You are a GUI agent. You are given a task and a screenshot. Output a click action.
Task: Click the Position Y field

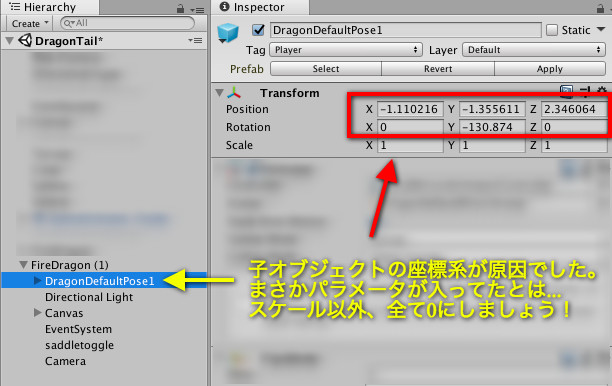coord(492,109)
